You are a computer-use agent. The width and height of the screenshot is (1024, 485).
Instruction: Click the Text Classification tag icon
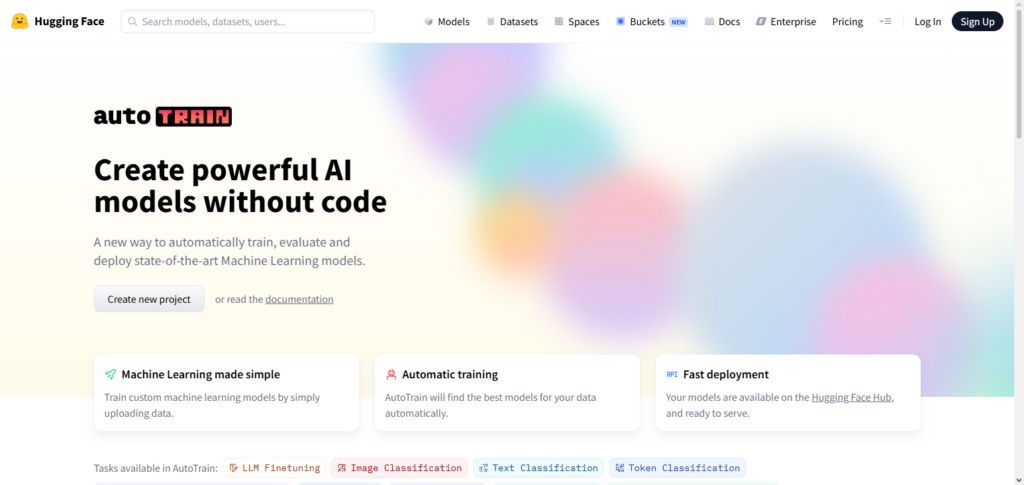point(483,468)
